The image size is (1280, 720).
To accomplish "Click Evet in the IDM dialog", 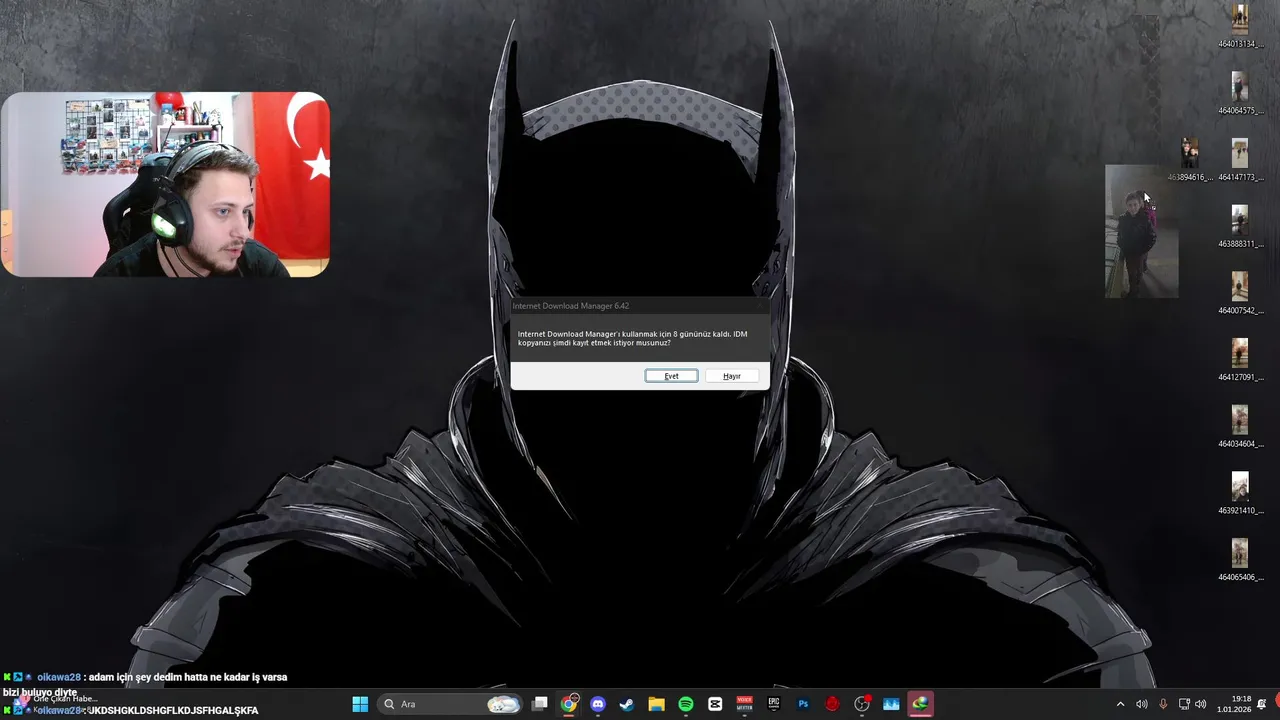I will click(x=671, y=376).
